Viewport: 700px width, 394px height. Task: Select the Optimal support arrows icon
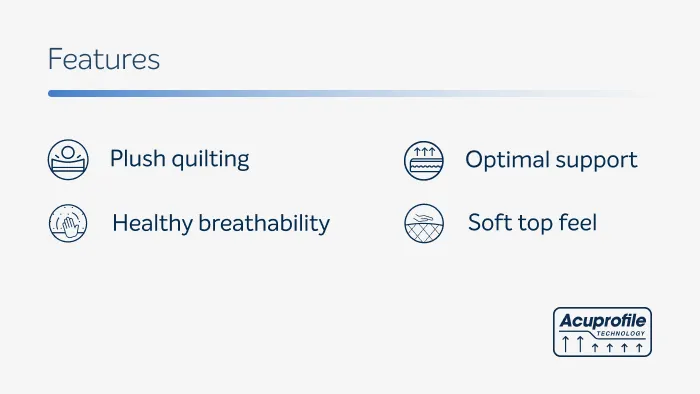pyautogui.click(x=424, y=161)
